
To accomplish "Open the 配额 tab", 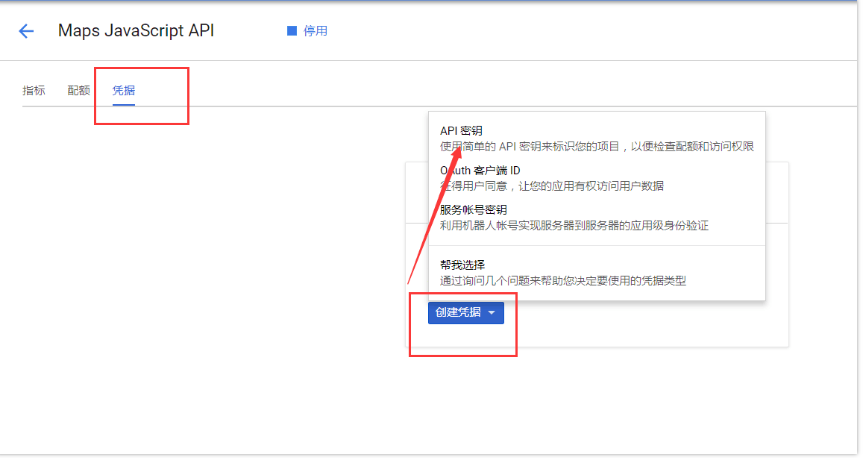I will coord(78,90).
